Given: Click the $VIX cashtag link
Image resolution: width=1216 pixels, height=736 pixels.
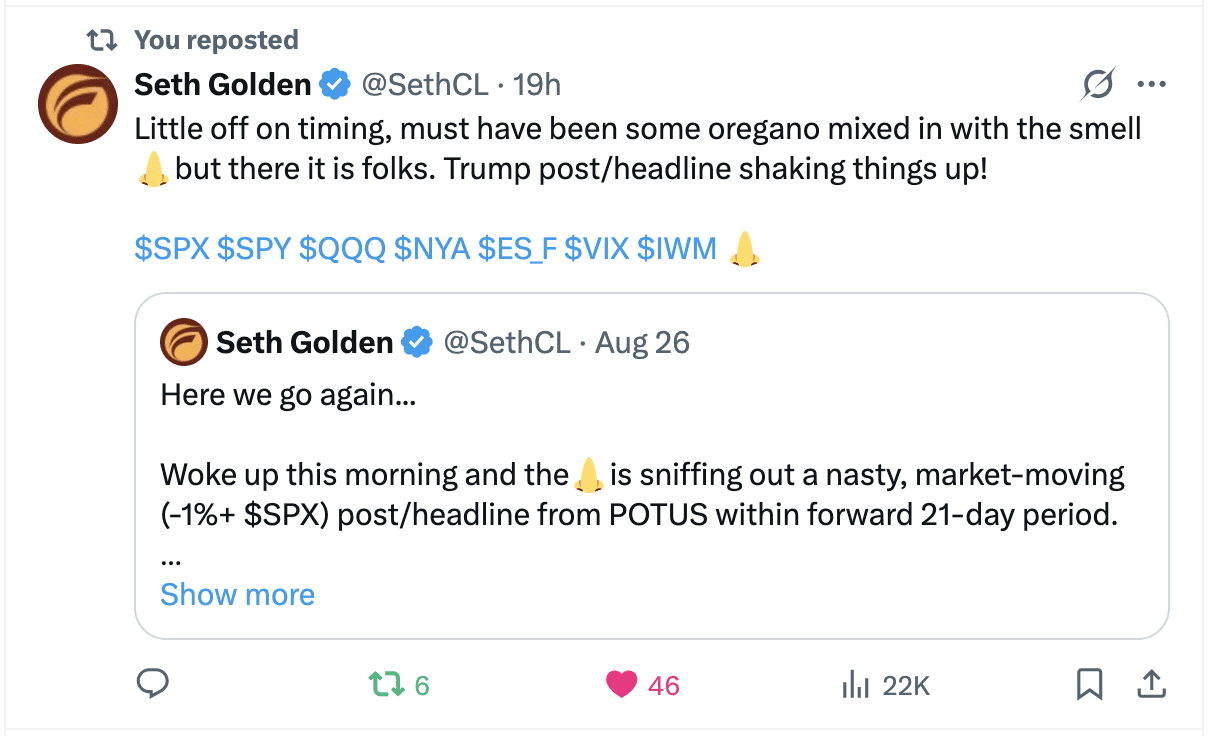Looking at the screenshot, I should tap(596, 248).
